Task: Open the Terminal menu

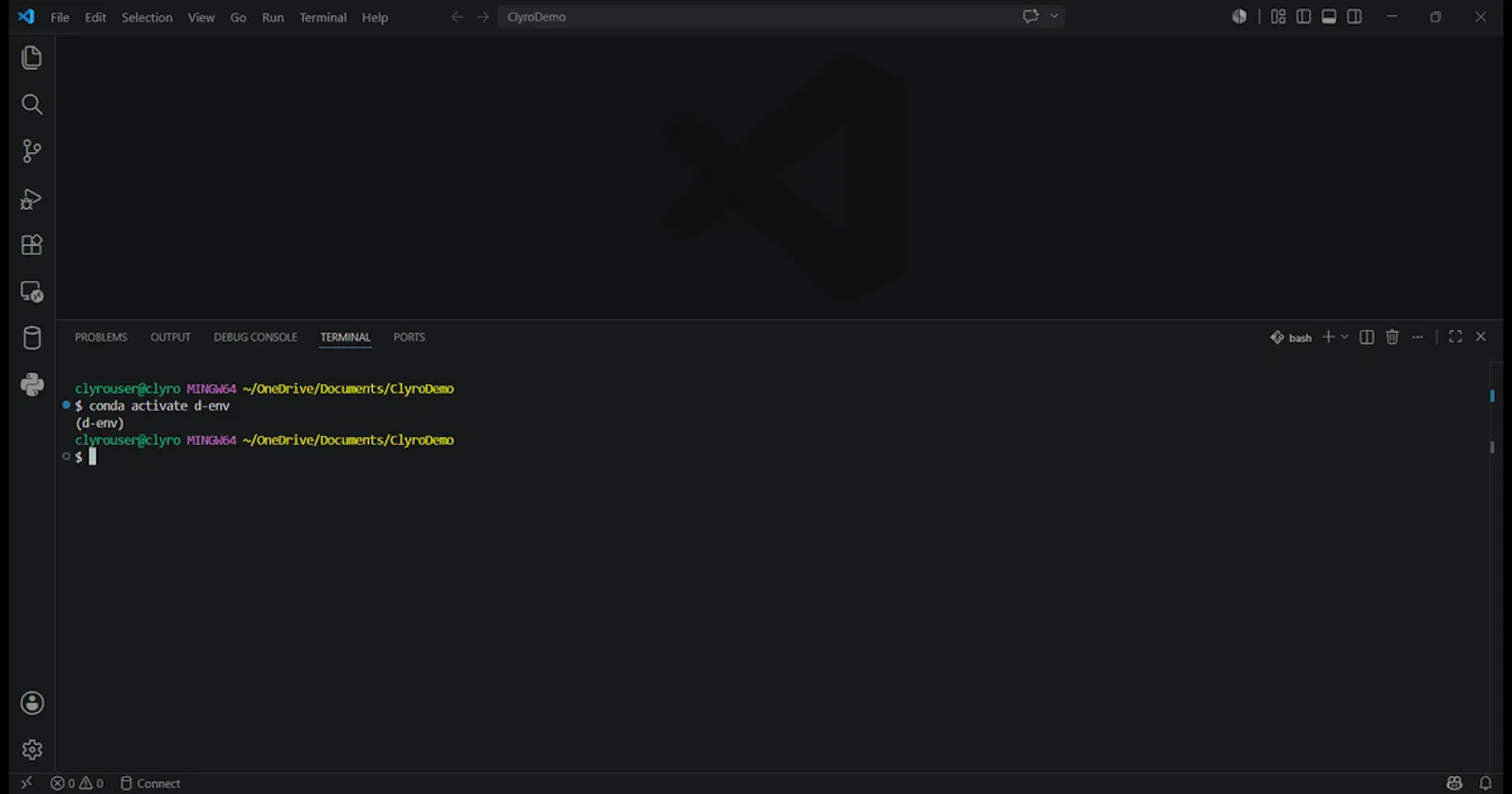Action: click(323, 17)
